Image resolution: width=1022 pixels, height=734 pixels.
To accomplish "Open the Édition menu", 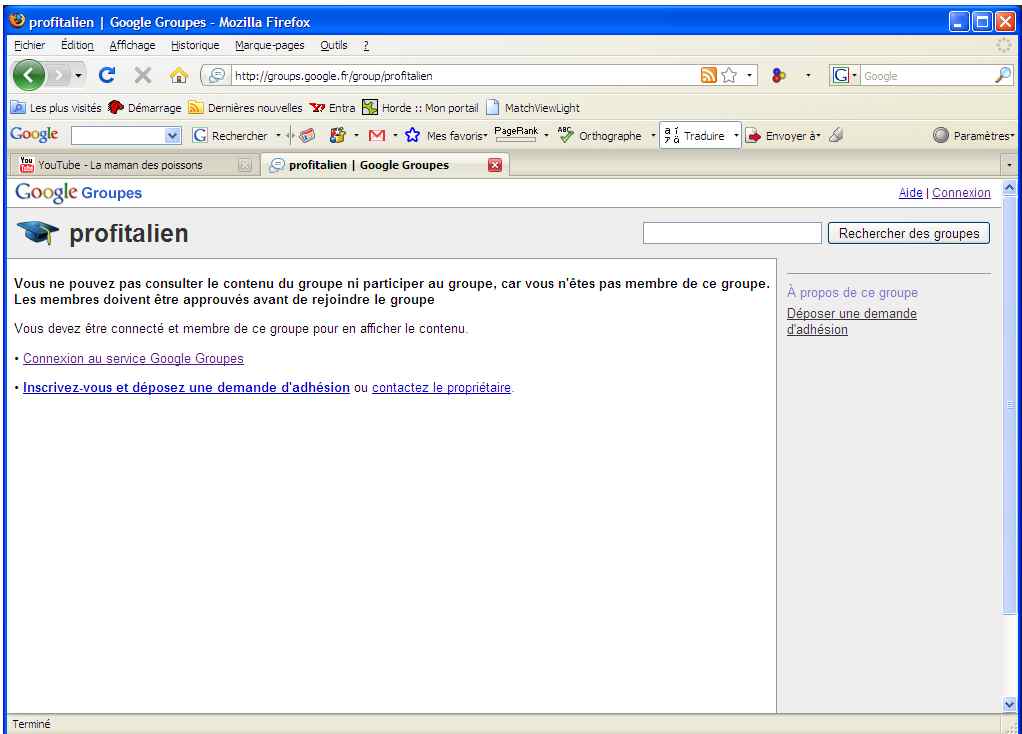I will coord(78,45).
